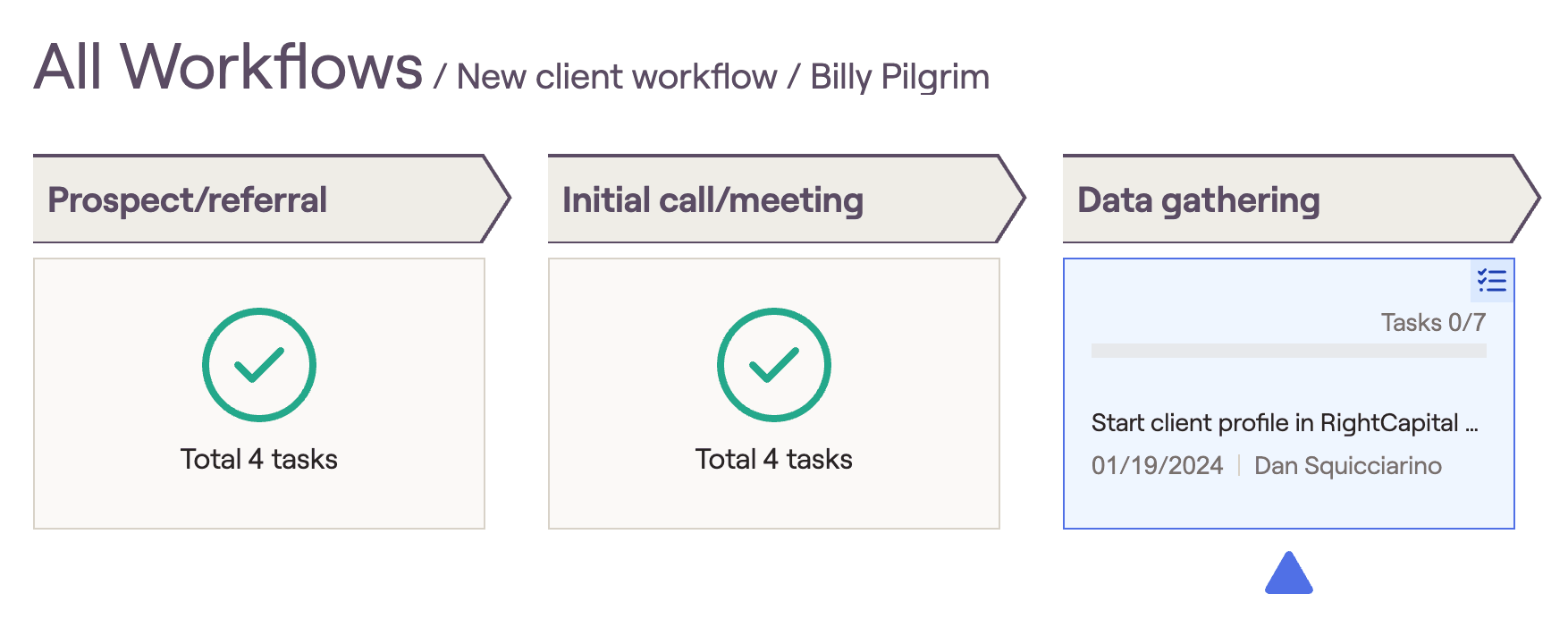
Task: Select the Billy Pilgrim breadcrumb
Action: (899, 78)
